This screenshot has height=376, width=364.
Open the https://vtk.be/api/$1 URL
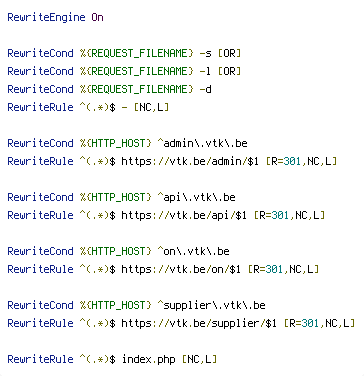[x=184, y=215]
